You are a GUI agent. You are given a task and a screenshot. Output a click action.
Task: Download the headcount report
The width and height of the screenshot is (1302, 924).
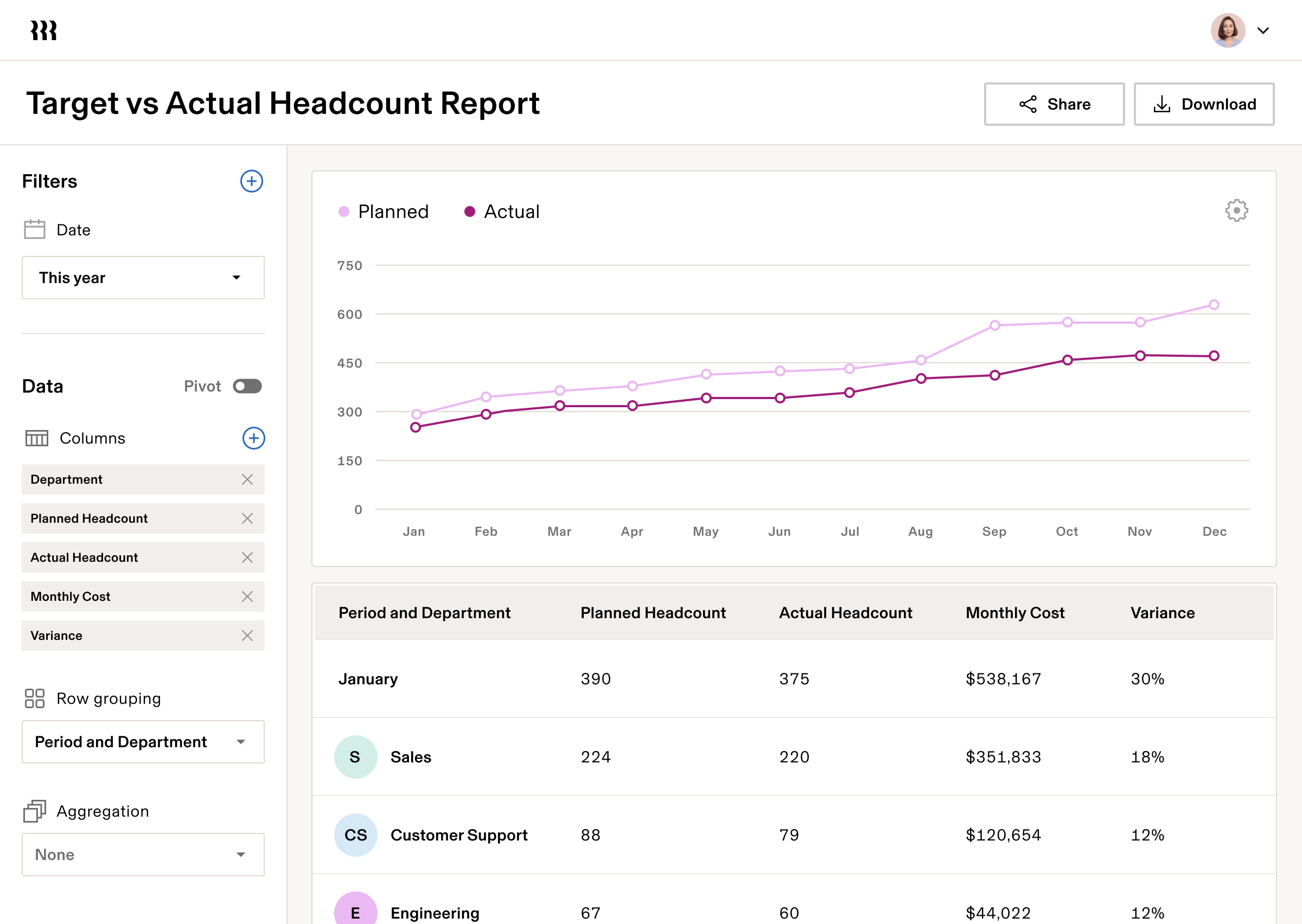click(1204, 104)
